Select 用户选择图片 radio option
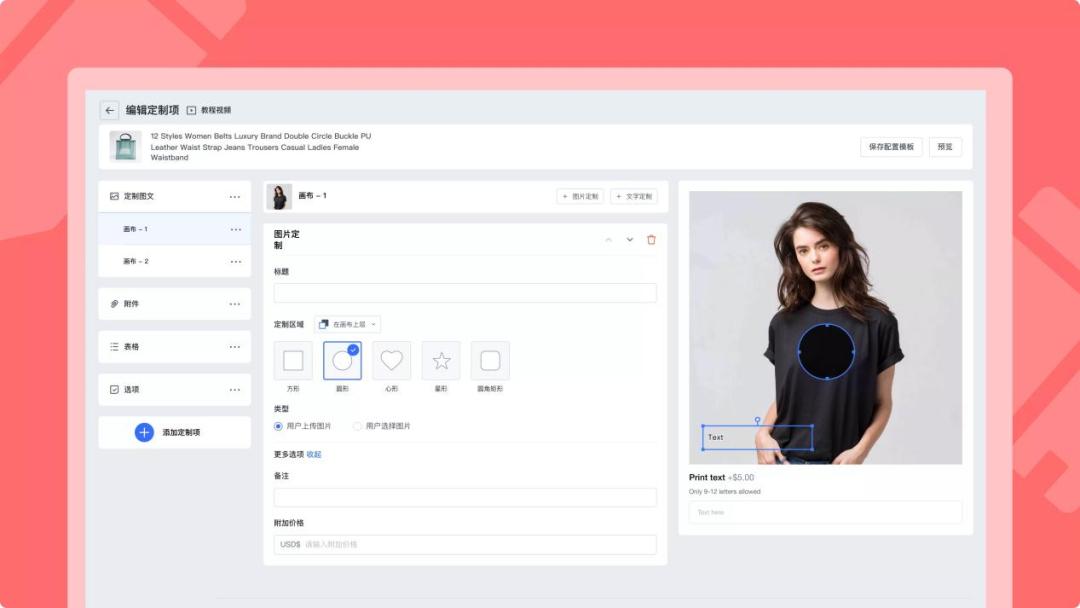1080x608 pixels. pos(357,426)
